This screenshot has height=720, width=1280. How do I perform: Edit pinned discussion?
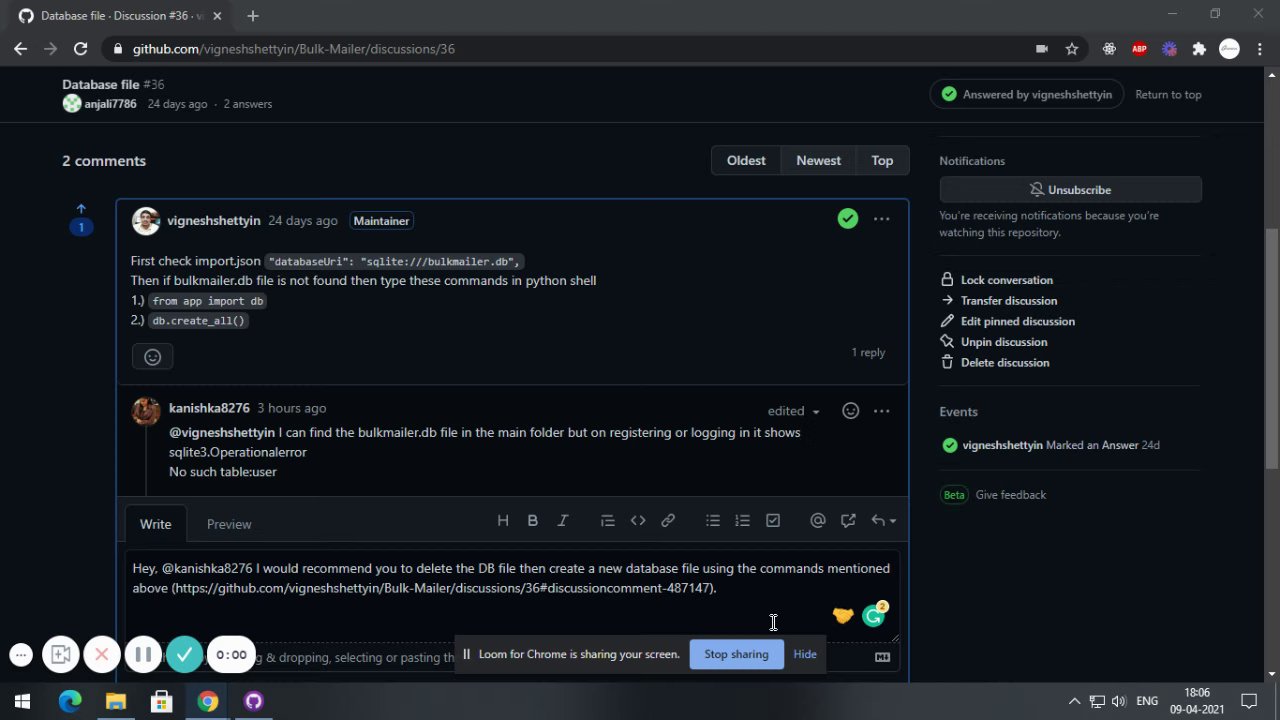pos(1008,321)
